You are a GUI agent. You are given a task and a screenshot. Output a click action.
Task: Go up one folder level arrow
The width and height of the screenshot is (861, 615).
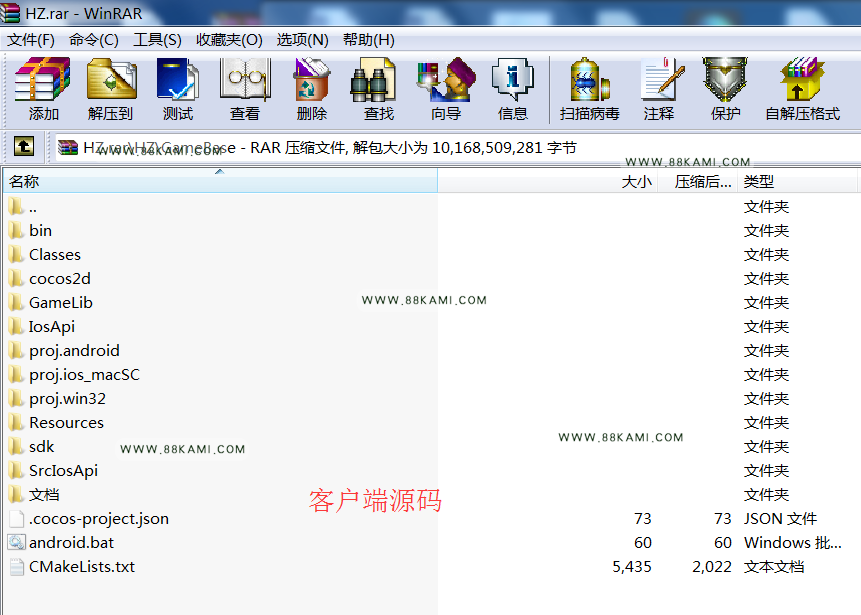24,147
